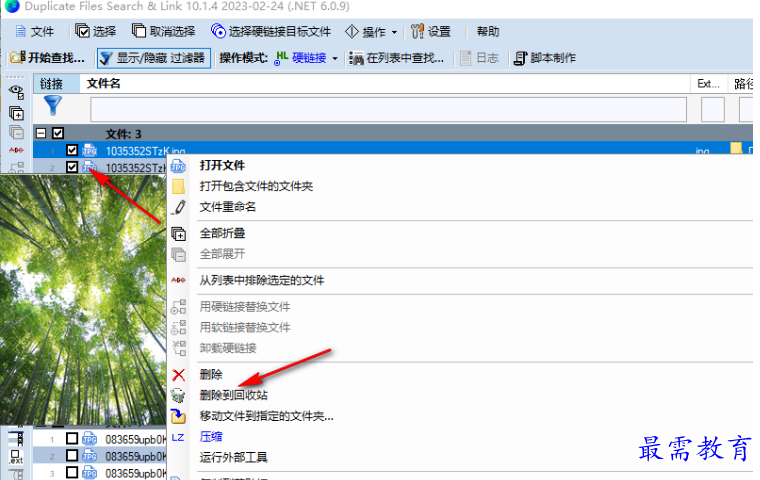This screenshot has height=480, width=760.
Task: Open the 帮助 menu
Action: (x=488, y=32)
